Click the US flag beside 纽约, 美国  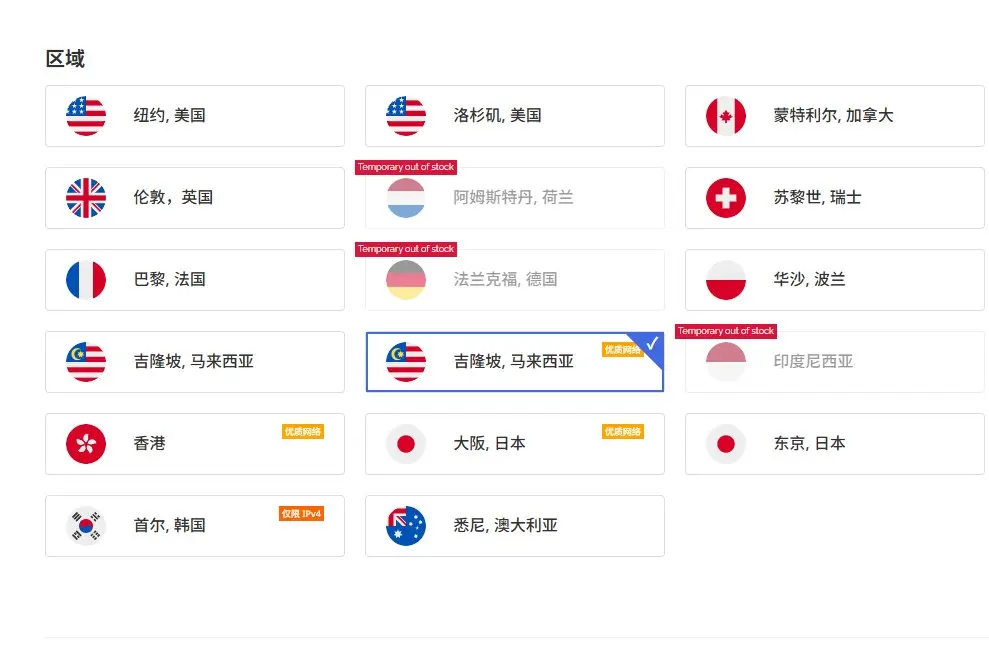pyautogui.click(x=86, y=116)
